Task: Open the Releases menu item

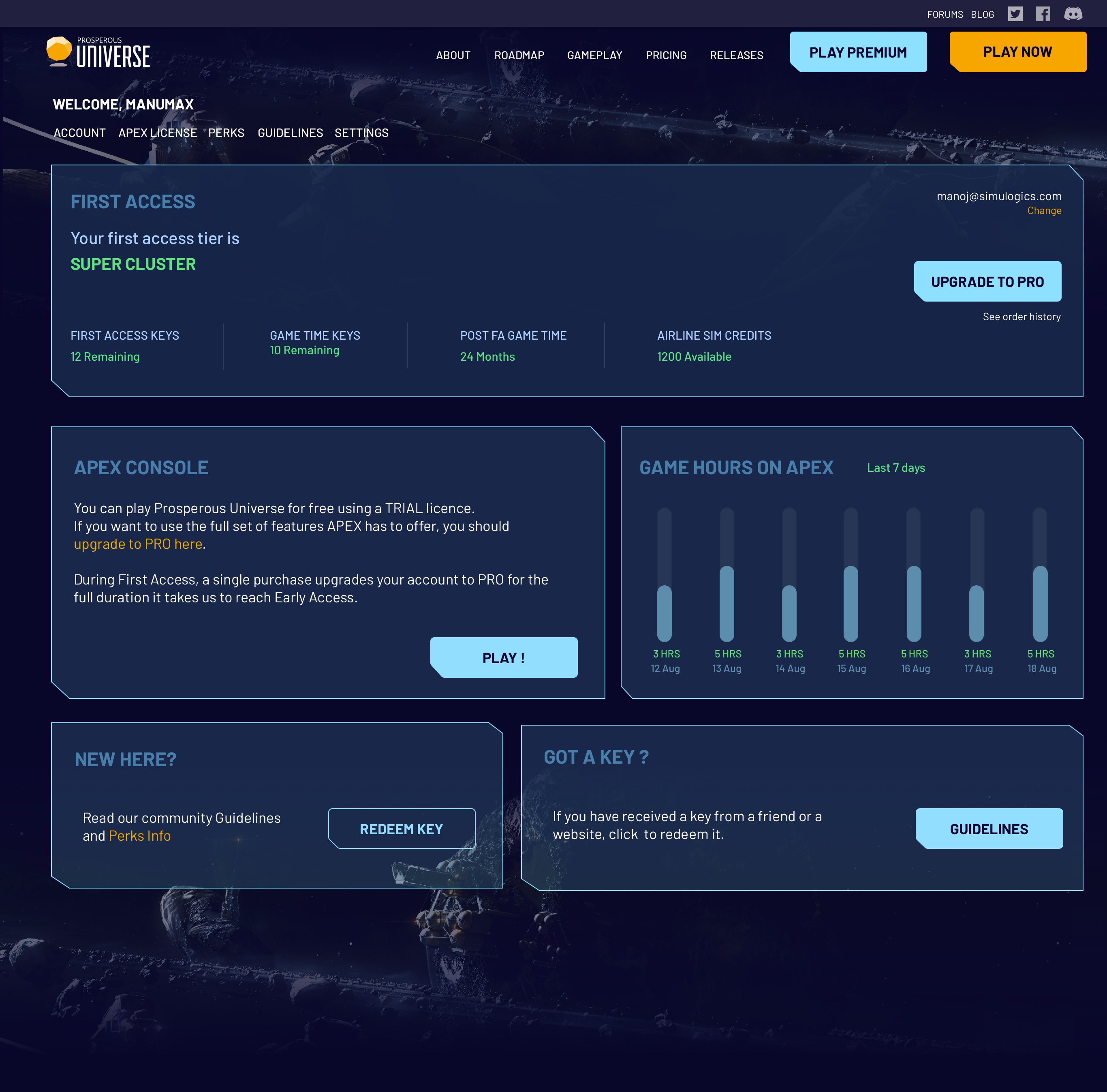Action: [x=736, y=56]
